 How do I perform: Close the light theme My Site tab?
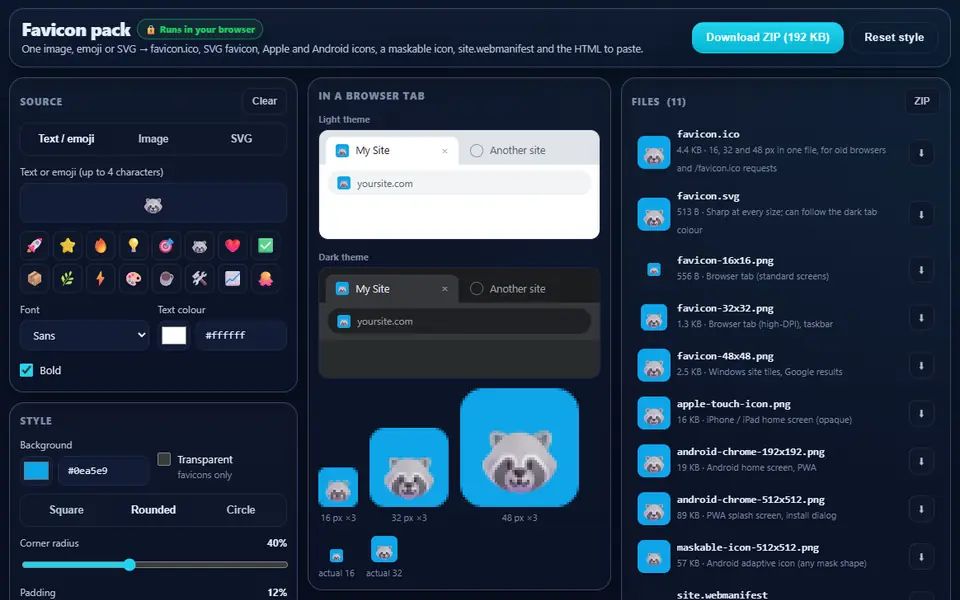(445, 151)
